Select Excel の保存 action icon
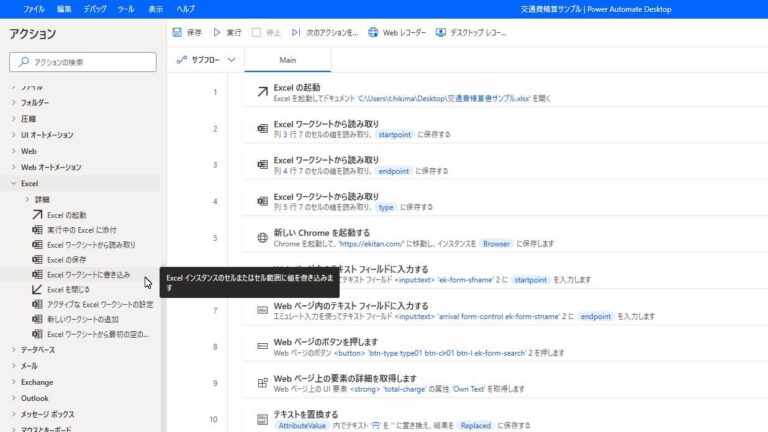The width and height of the screenshot is (768, 432). coord(37,260)
